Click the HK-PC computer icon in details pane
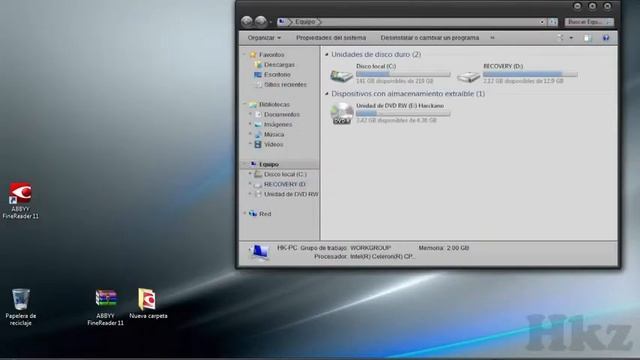The height and width of the screenshot is (360, 640). pos(259,252)
